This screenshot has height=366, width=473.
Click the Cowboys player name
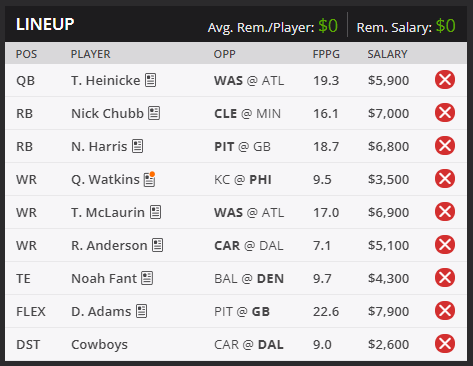[x=99, y=345]
